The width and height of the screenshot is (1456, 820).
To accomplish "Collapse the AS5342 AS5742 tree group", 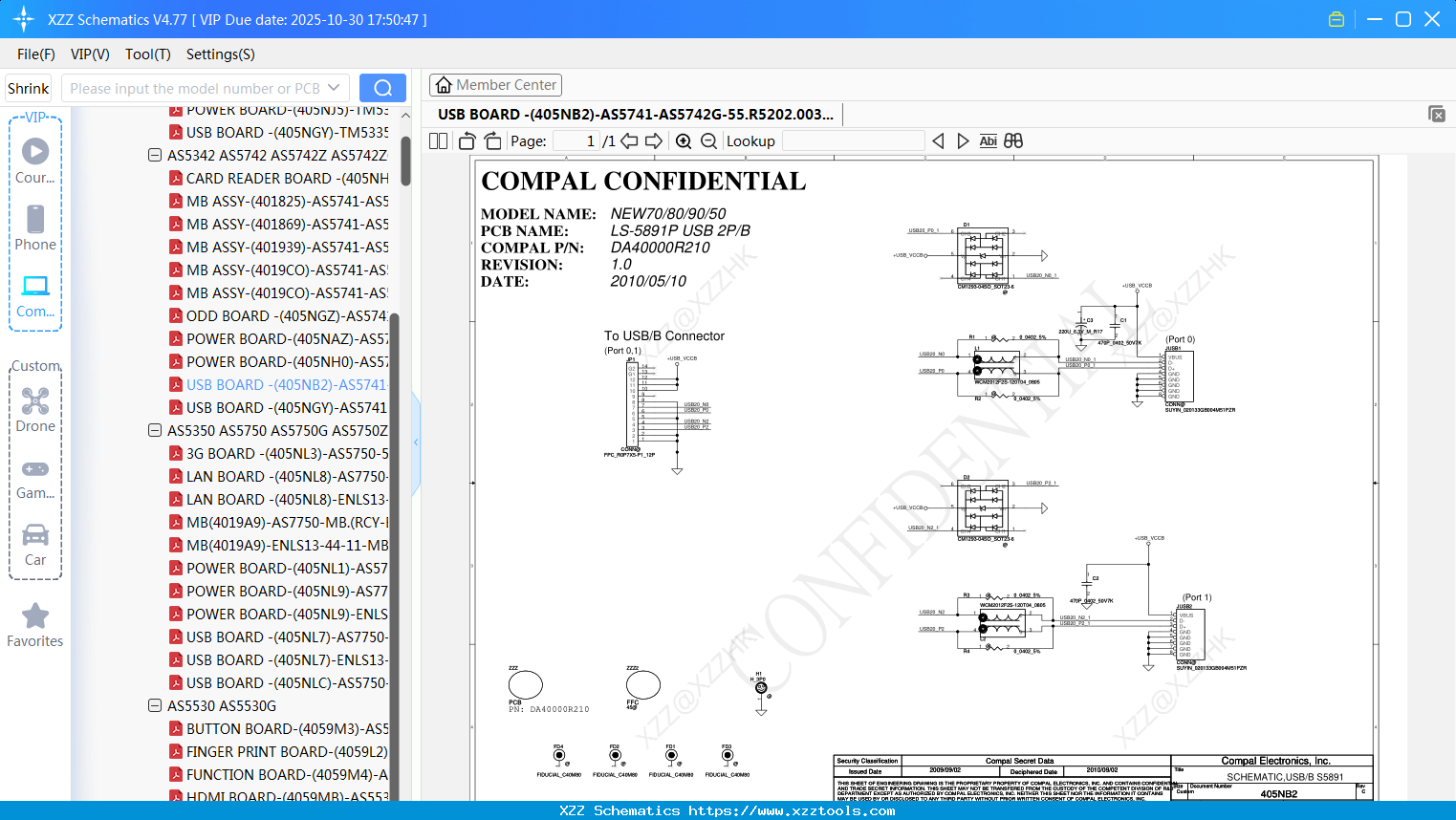I will click(x=155, y=155).
